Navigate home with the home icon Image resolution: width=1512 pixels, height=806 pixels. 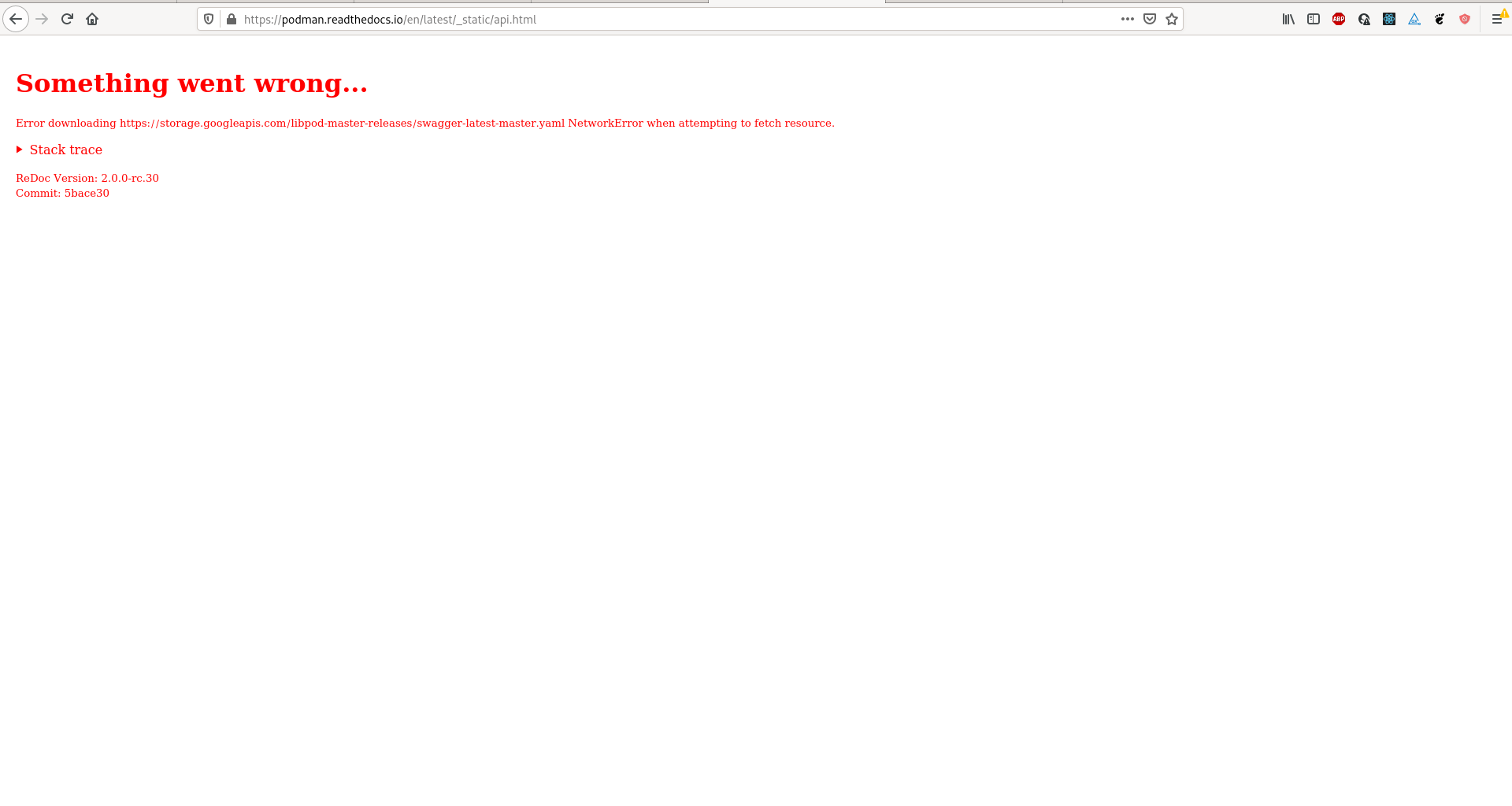point(92,18)
